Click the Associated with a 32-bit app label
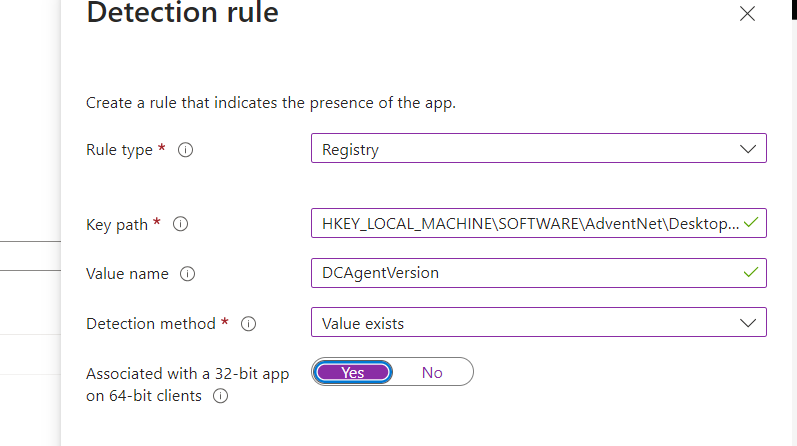Screen dimensions: 797x446 (187, 374)
